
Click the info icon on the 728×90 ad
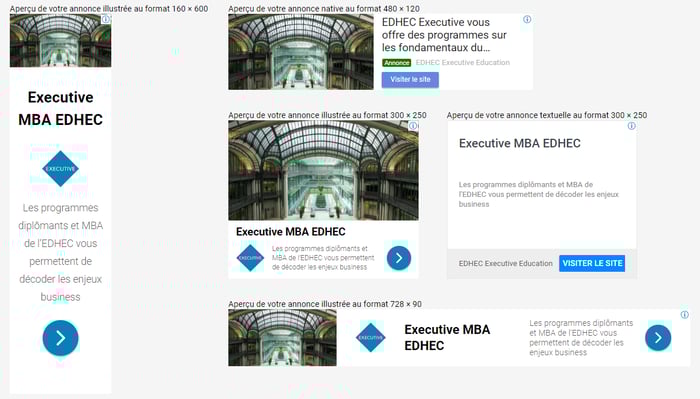685,315
